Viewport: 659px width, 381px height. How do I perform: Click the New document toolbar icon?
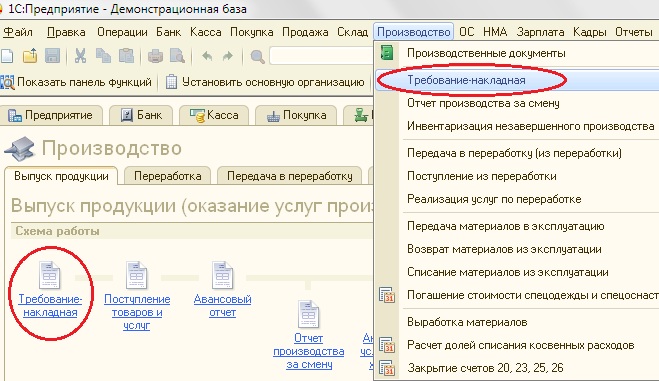click(x=6, y=56)
